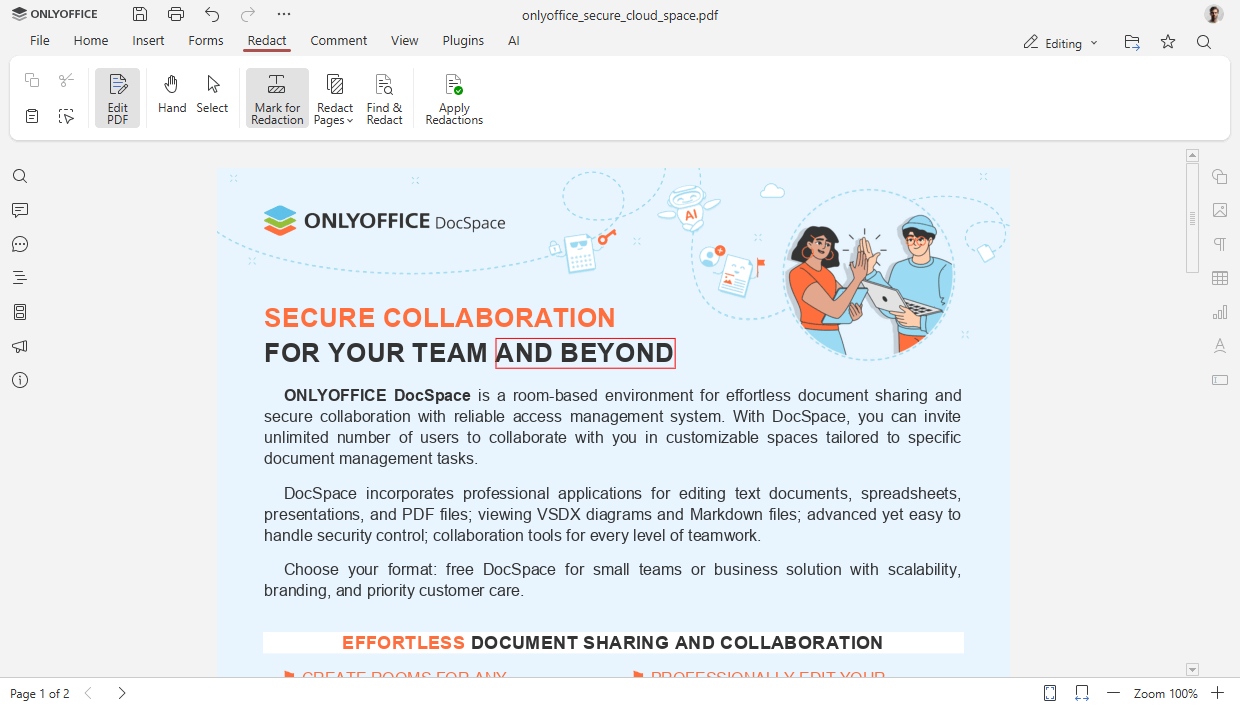
Task: Open the AI ribbon tab
Action: pos(514,41)
